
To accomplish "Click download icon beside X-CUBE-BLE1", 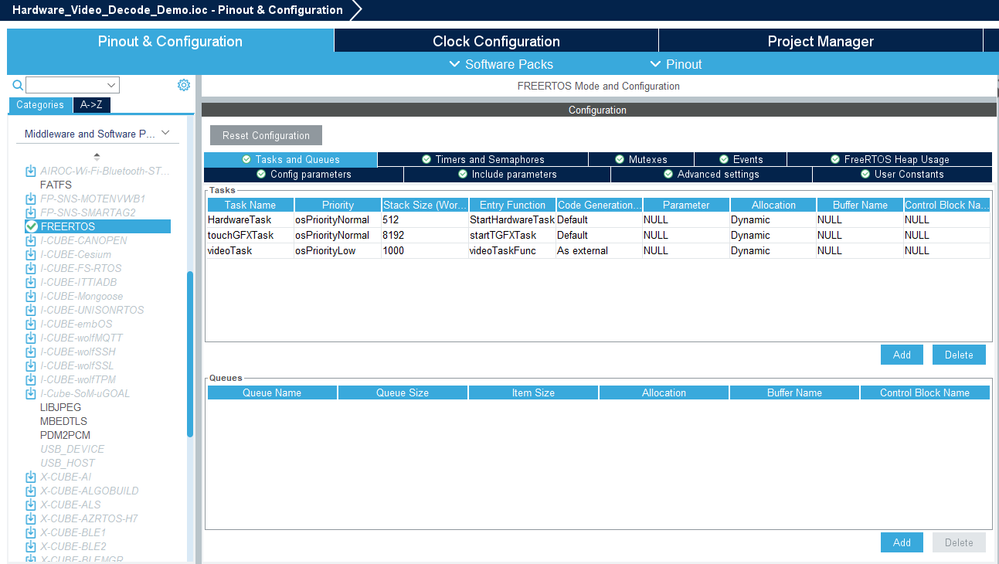I will [31, 533].
